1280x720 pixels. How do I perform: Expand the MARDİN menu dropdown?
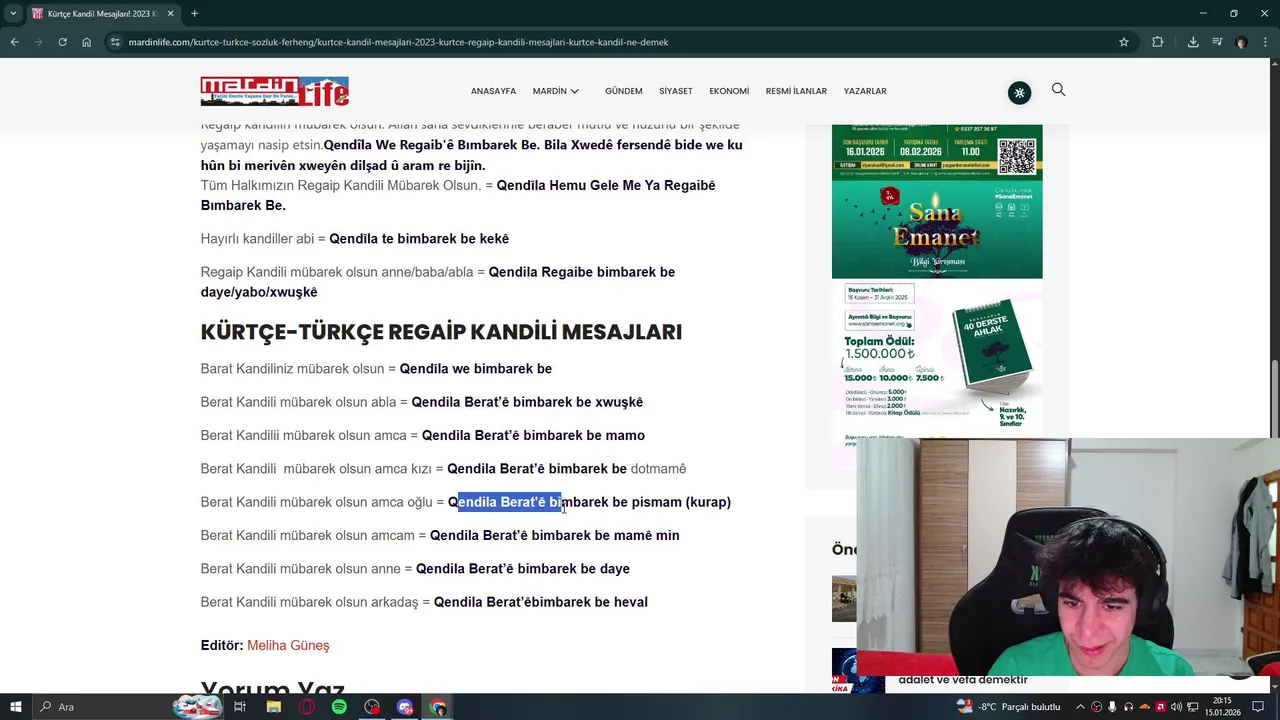[555, 91]
